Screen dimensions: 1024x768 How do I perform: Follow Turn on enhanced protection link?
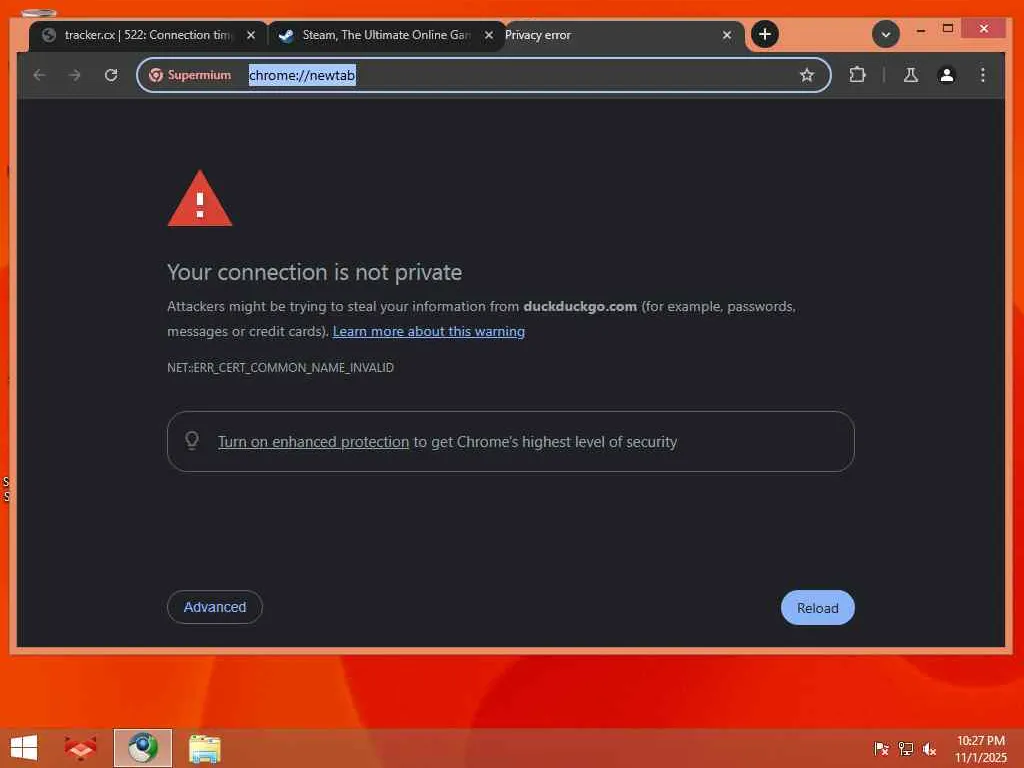(313, 441)
